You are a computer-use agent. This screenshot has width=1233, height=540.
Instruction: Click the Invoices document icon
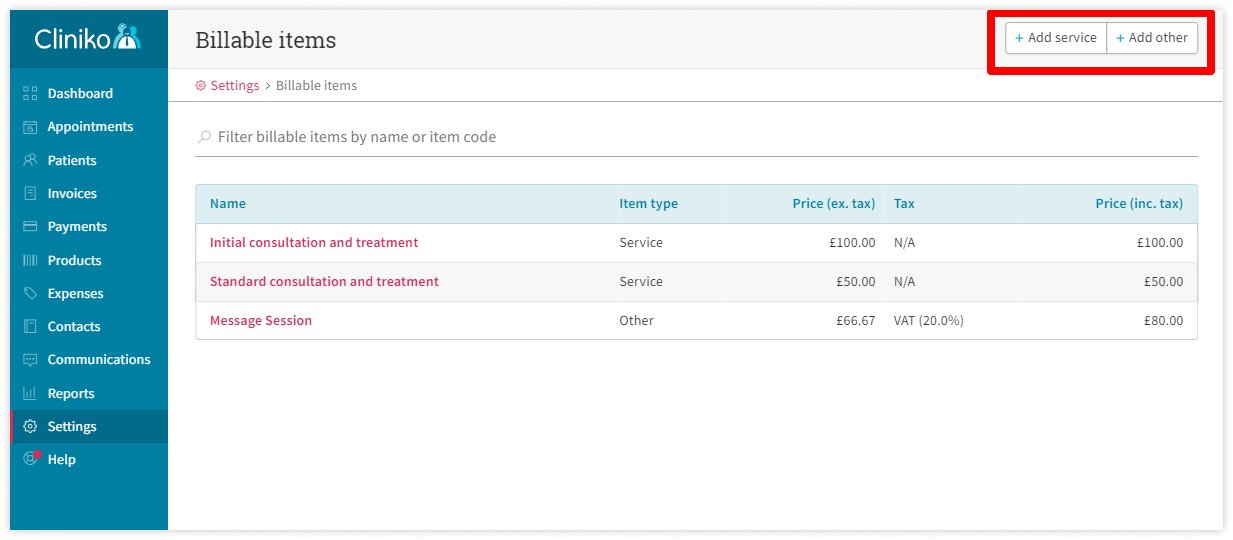(x=30, y=194)
